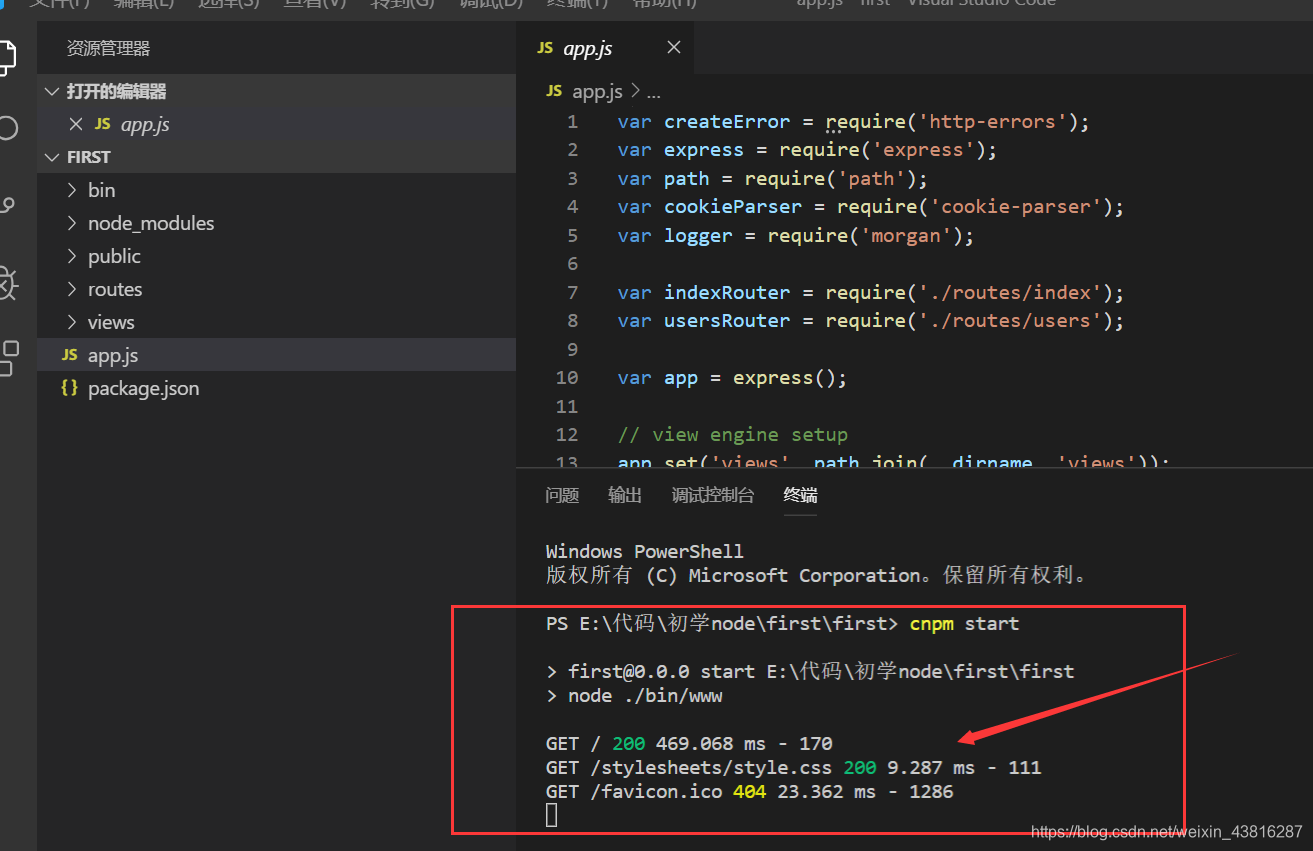1313x851 pixels.
Task: Expand the bin folder
Action: pos(72,190)
